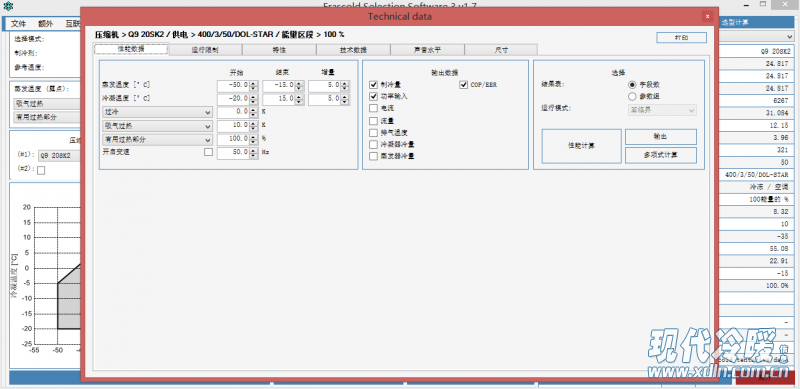Click the 性能计算 button
The height and width of the screenshot is (389, 800).
point(581,146)
